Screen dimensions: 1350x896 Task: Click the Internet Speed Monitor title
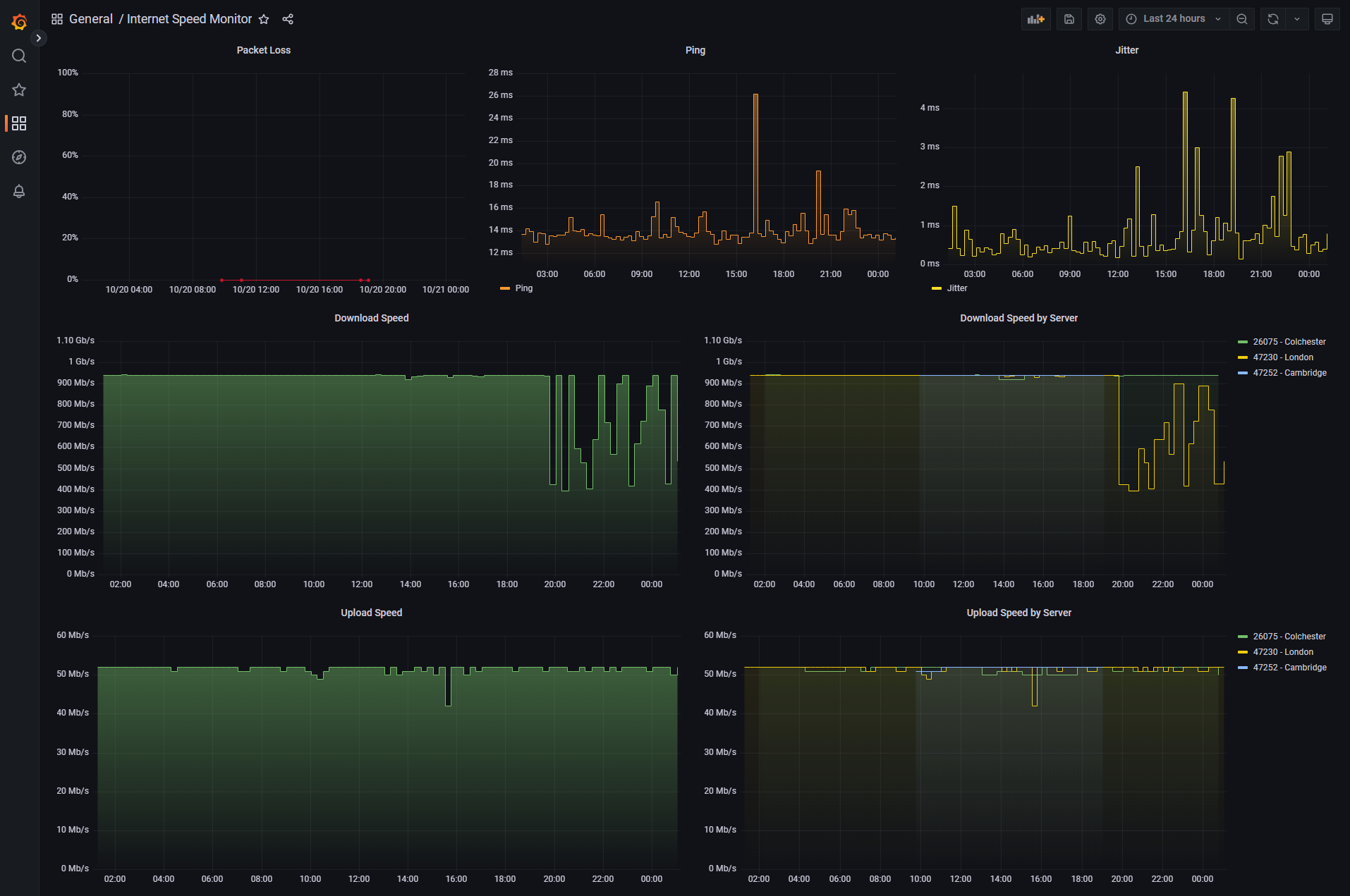coord(189,19)
